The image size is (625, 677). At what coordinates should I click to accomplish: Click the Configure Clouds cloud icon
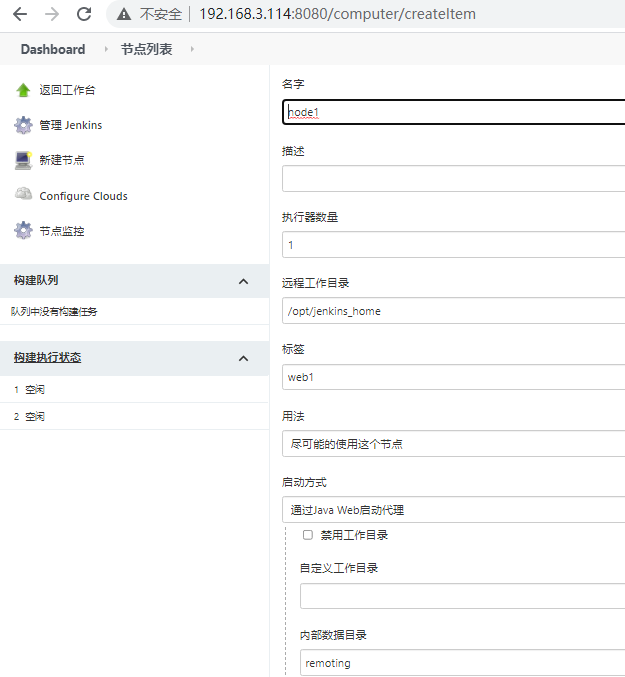[23, 194]
